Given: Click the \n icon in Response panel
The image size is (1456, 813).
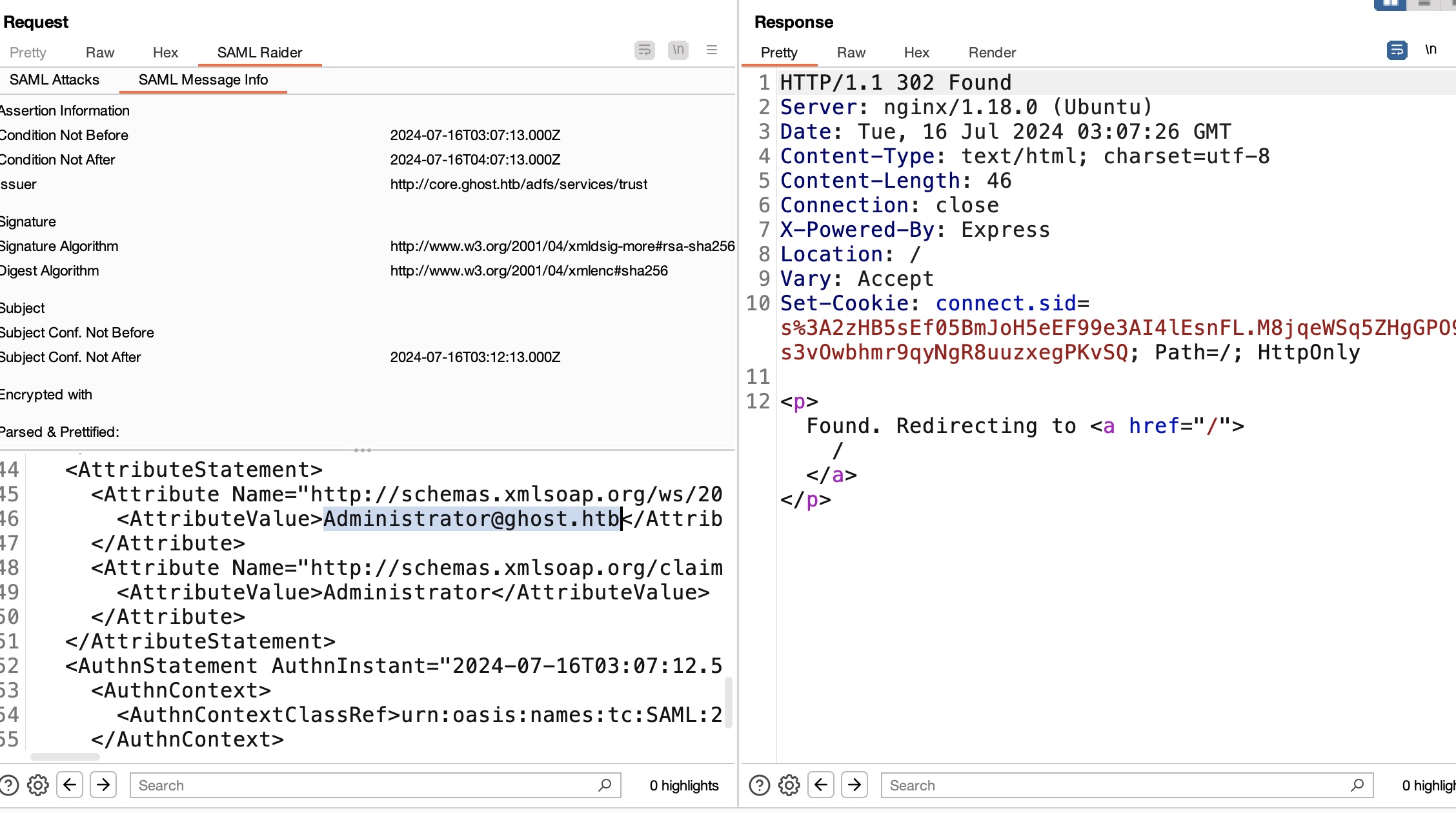Looking at the screenshot, I should pos(1431,50).
